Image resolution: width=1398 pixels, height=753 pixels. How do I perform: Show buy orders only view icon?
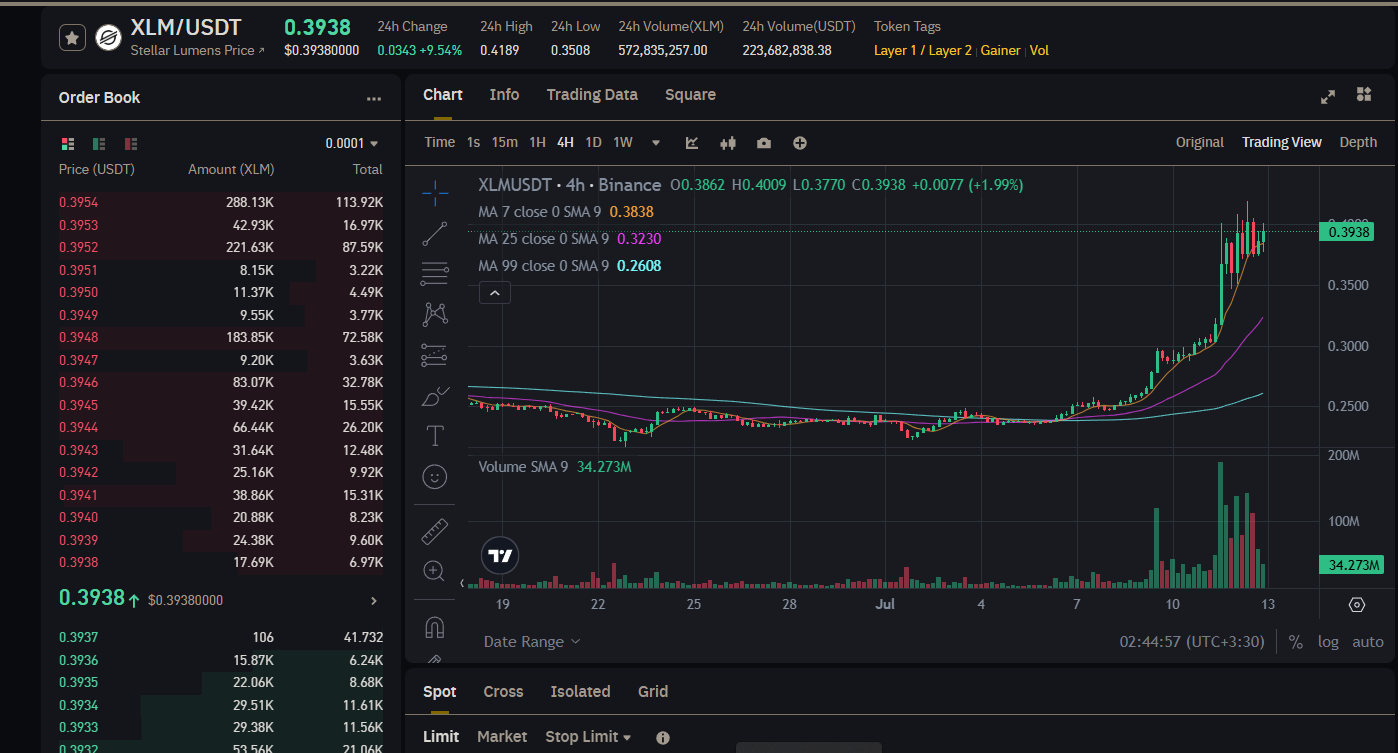(99, 144)
